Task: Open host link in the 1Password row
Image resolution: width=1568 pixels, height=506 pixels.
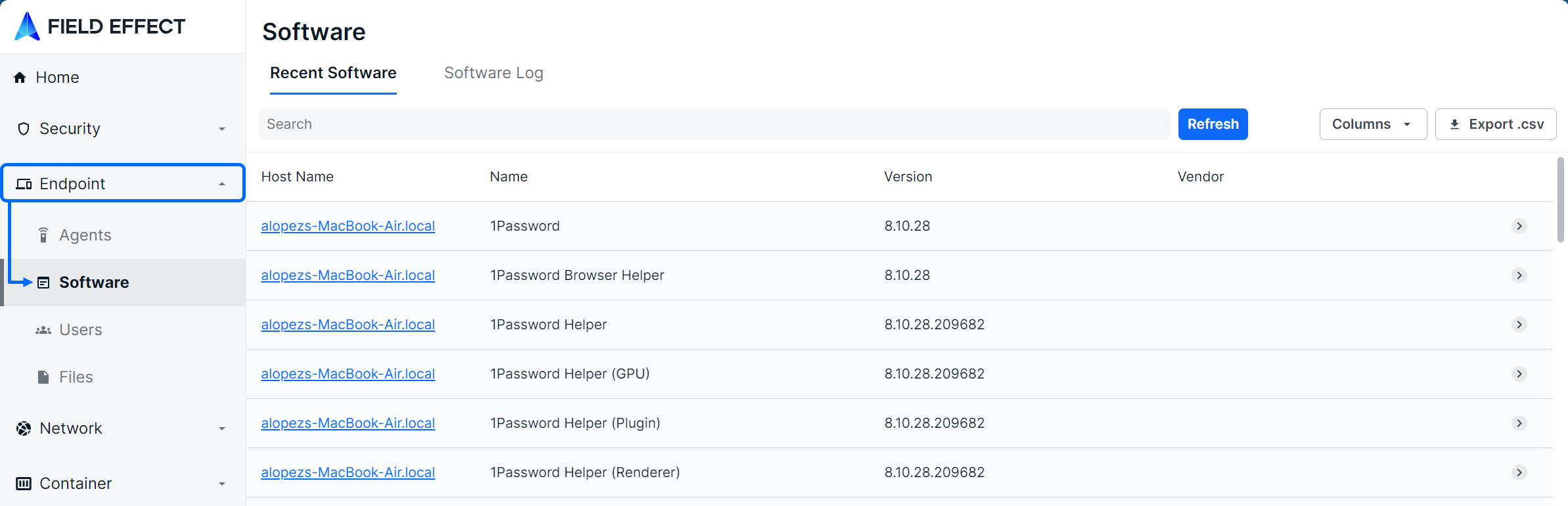Action: tap(348, 226)
